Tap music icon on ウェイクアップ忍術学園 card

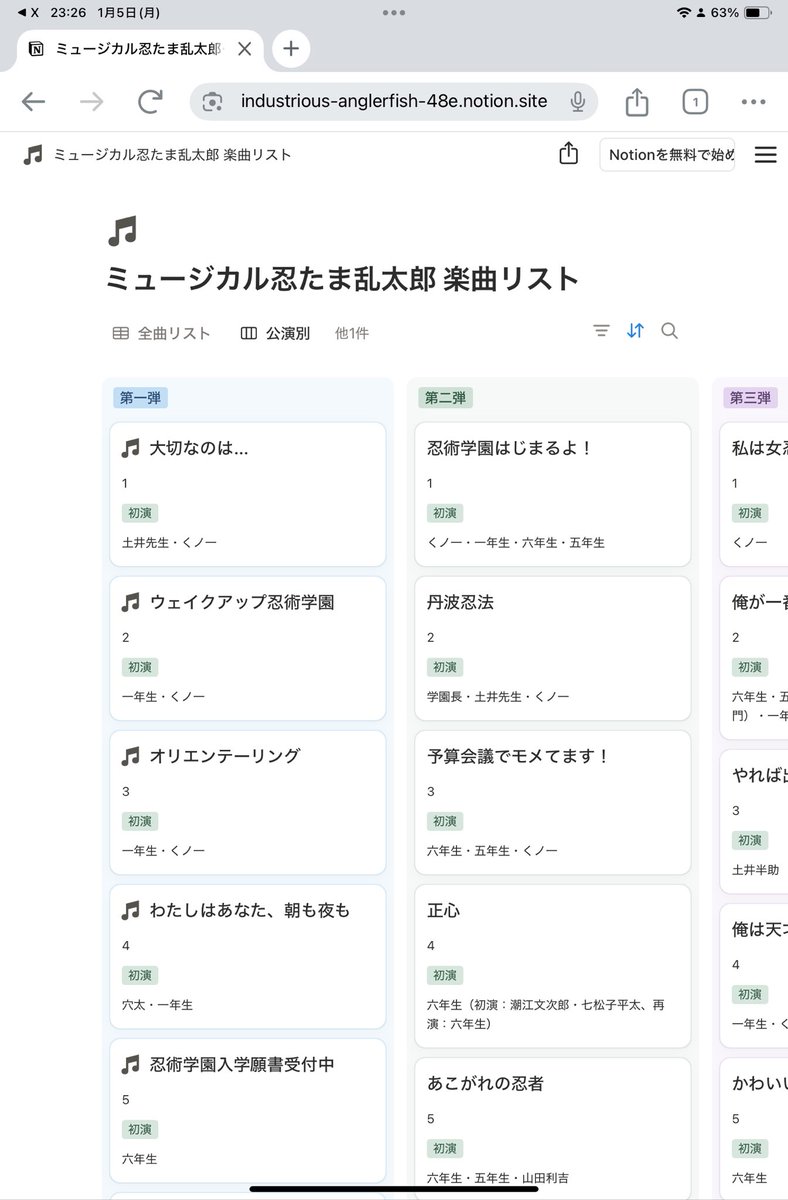coord(131,603)
